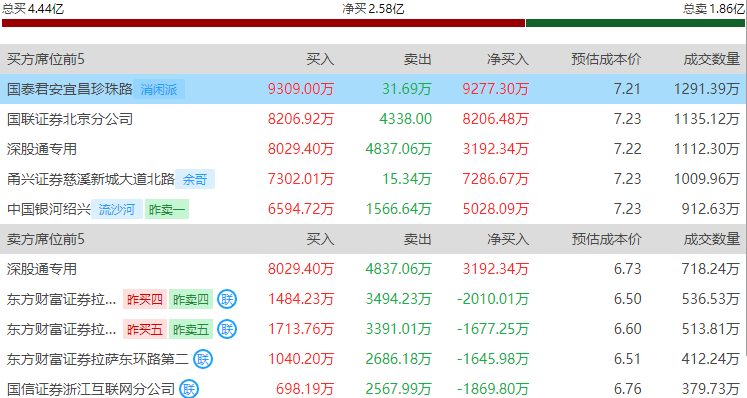Click the 联 icon beside 昨卖五
Image resolution: width=747 pixels, height=398 pixels.
pos(227,329)
